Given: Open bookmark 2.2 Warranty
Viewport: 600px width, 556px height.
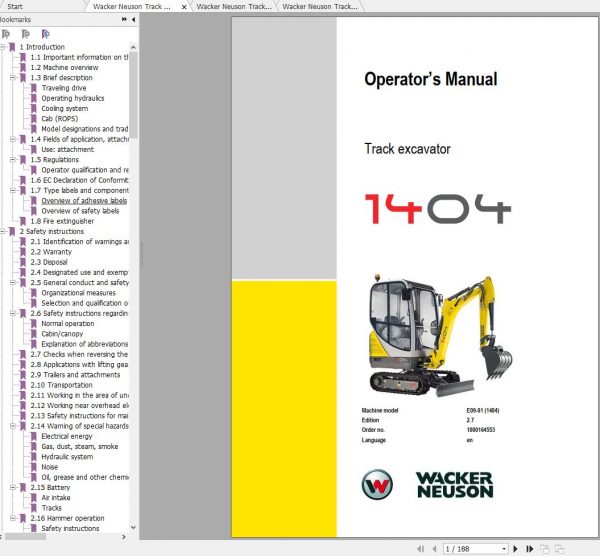Looking at the screenshot, I should (x=51, y=252).
